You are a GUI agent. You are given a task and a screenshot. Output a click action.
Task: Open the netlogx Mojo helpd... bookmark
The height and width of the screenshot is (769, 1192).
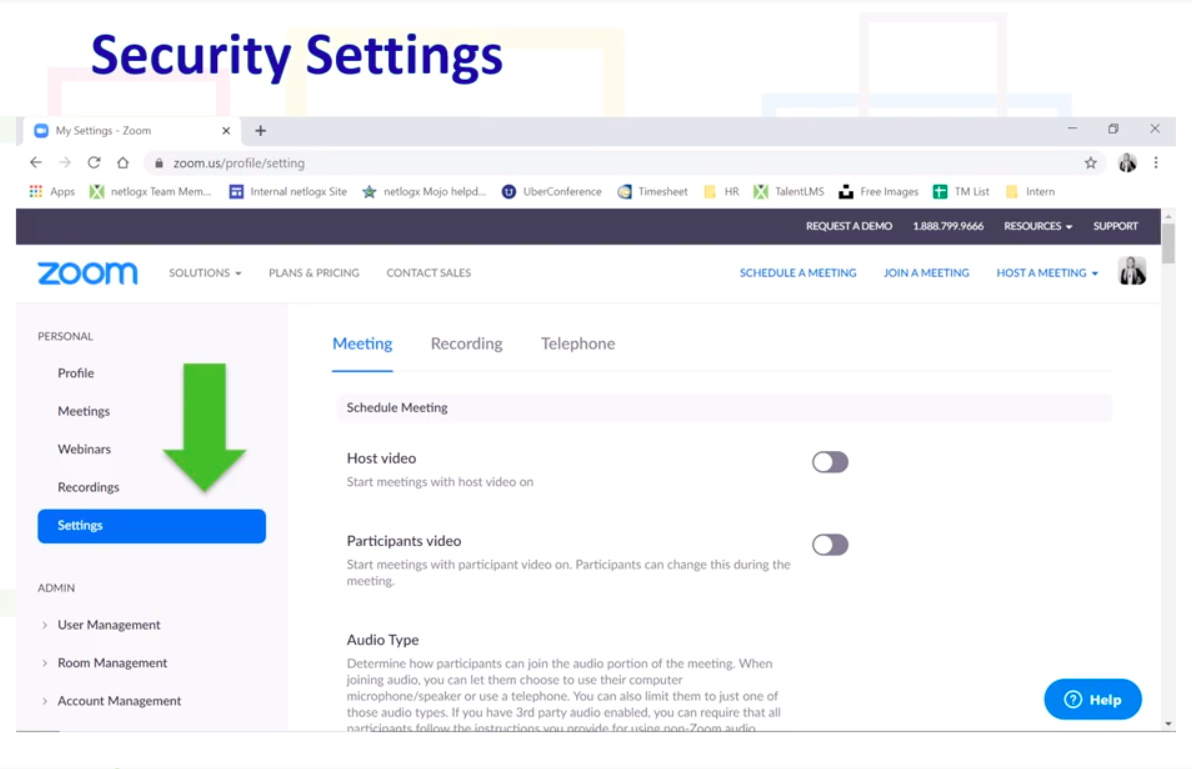pos(423,191)
